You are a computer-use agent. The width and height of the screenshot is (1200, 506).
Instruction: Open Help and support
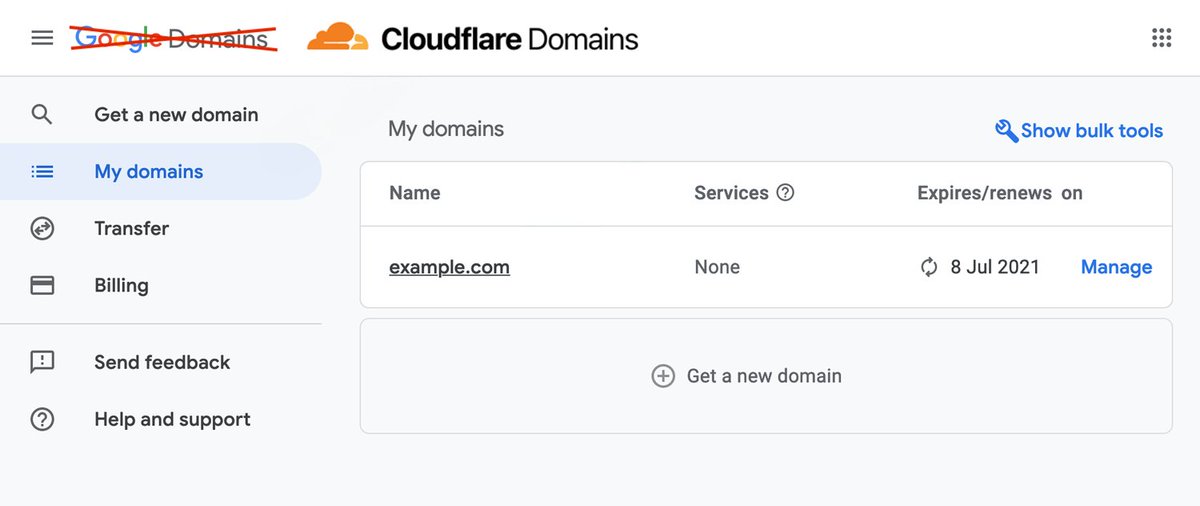click(172, 419)
